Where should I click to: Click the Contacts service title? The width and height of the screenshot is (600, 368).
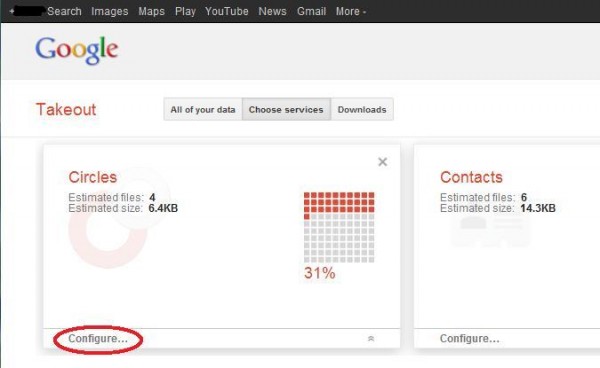click(471, 177)
